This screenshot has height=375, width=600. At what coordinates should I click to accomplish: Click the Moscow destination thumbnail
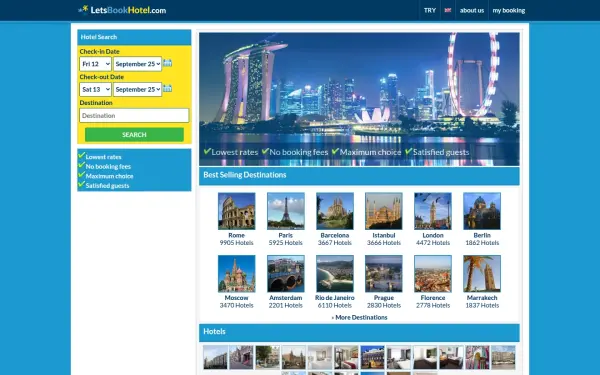tap(236, 274)
